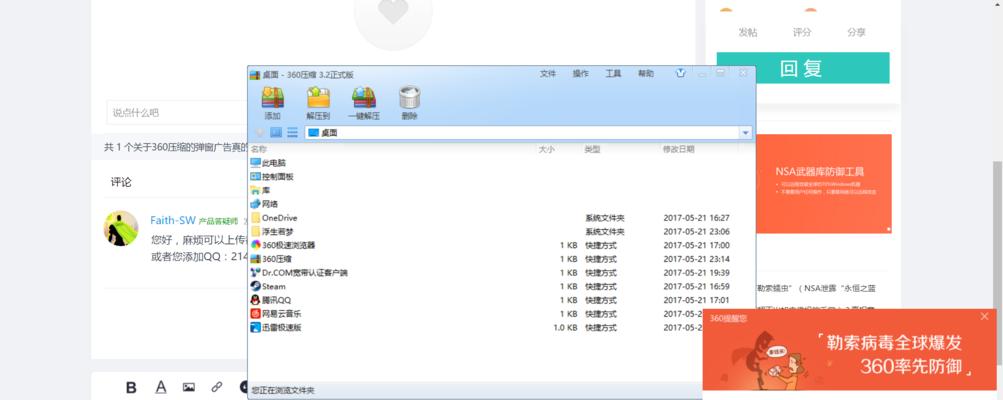Click 快捷方式 type in the Steam row

click(x=601, y=287)
